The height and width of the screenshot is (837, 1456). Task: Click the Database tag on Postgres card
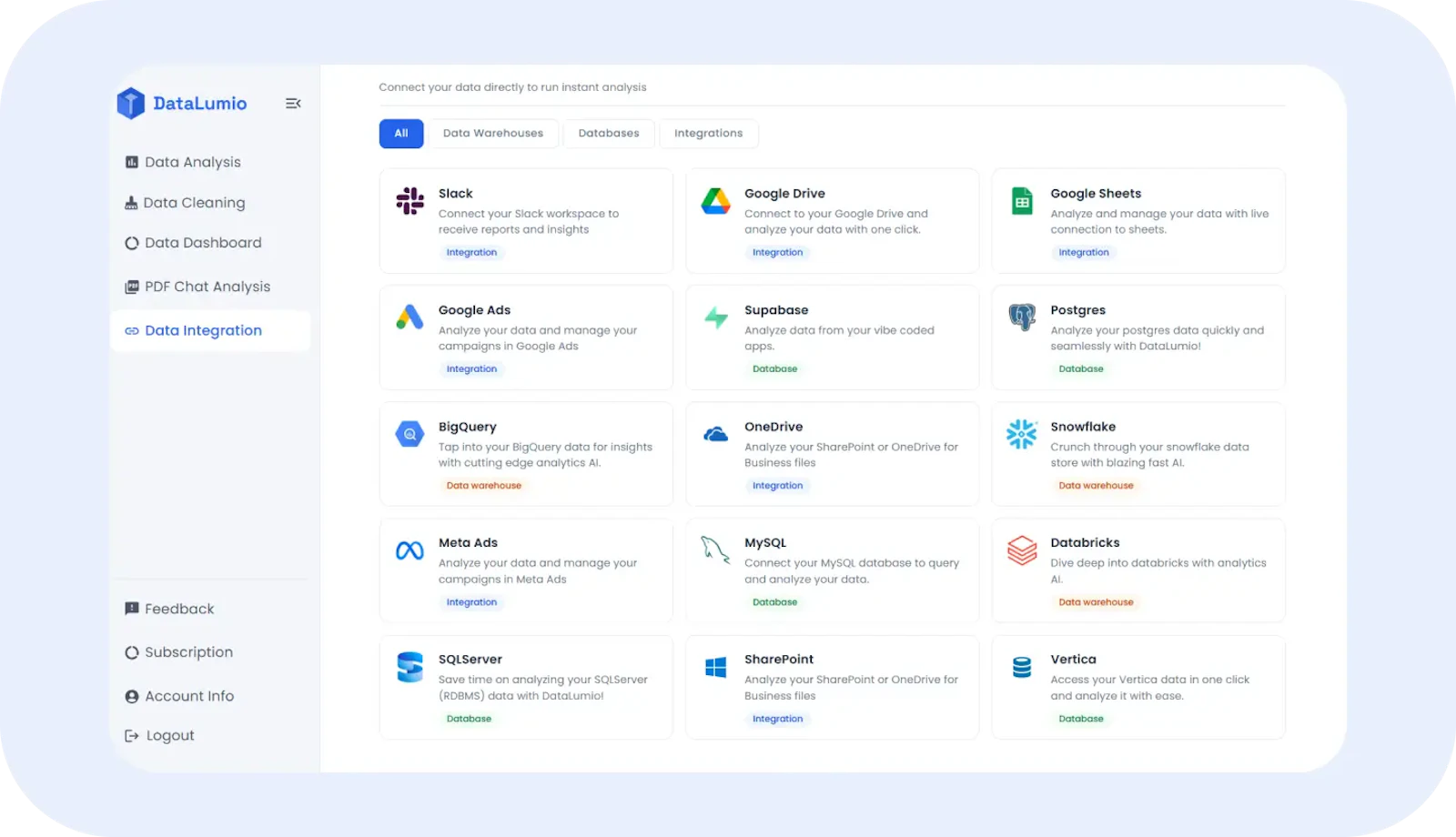[1081, 369]
